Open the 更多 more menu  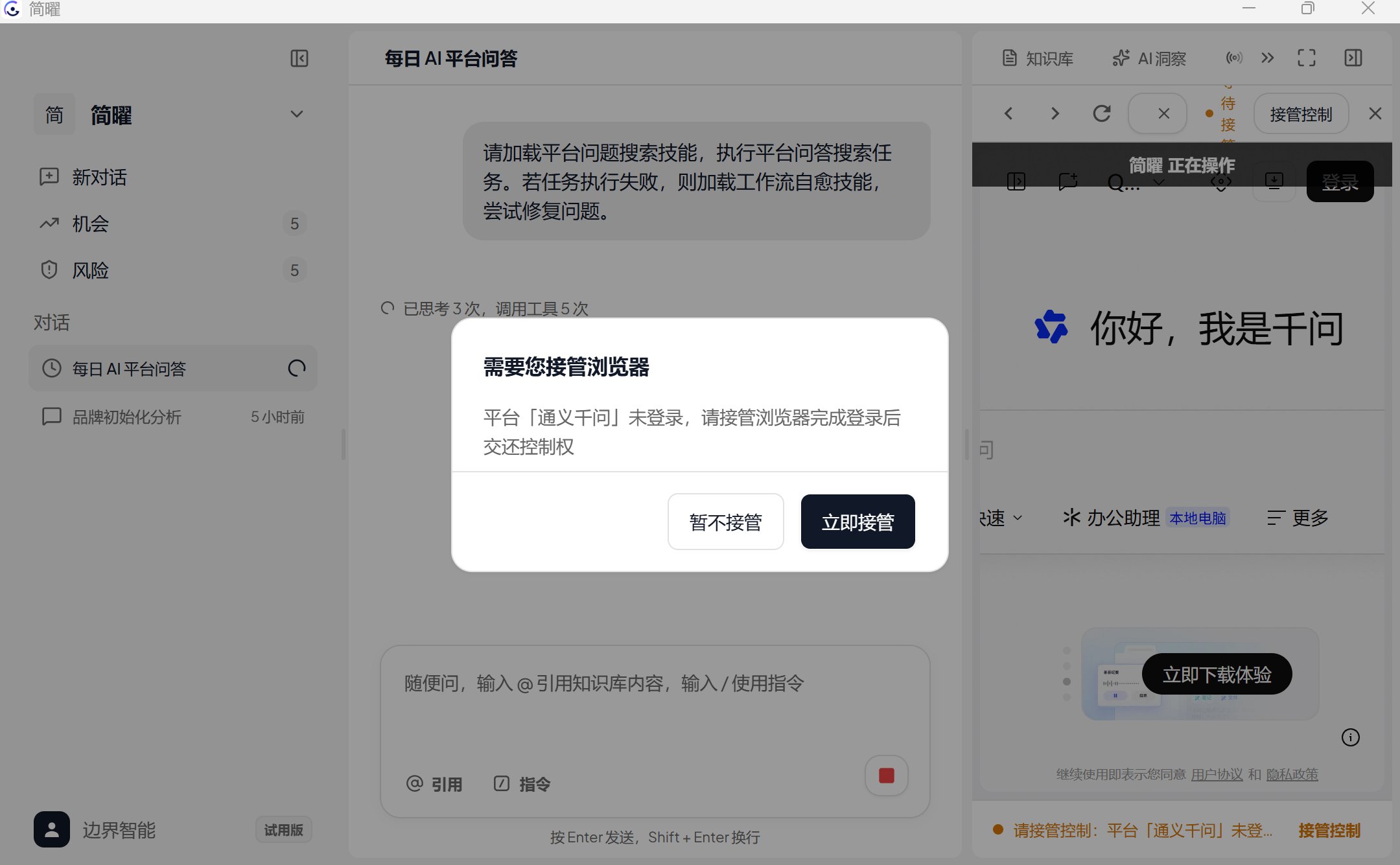1298,518
